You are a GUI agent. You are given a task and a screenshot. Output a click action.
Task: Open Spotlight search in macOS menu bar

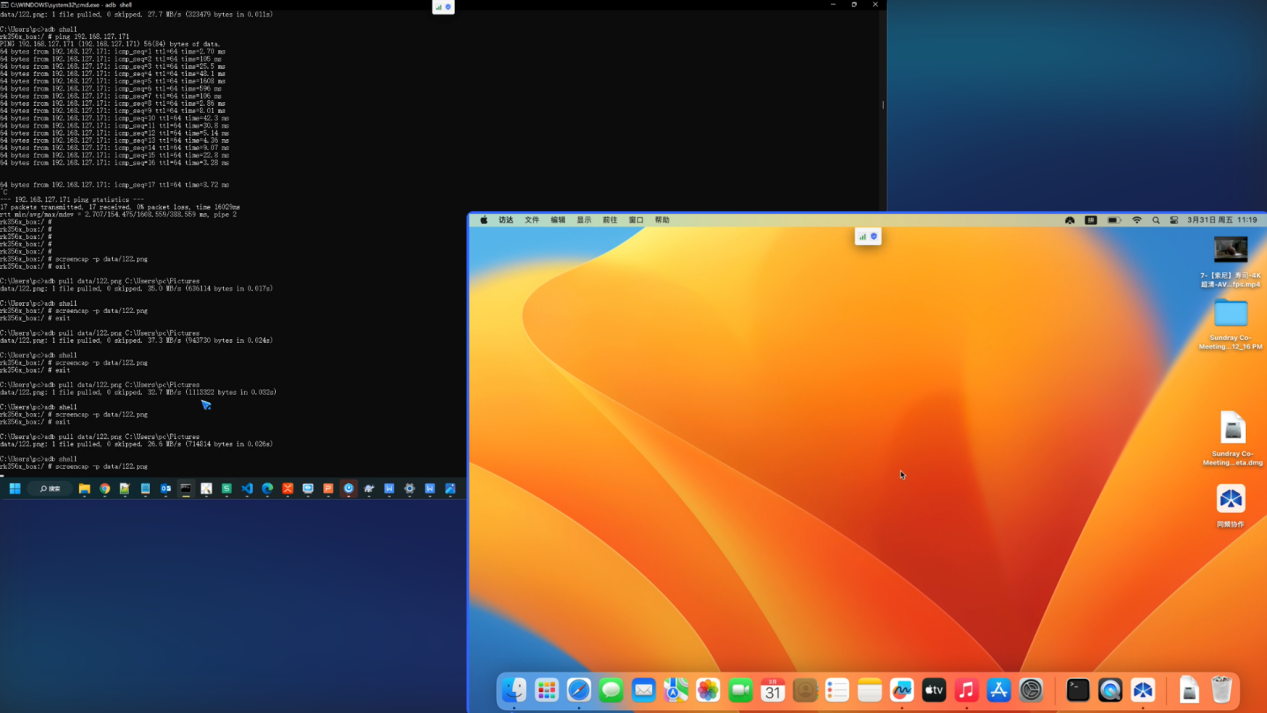1156,220
